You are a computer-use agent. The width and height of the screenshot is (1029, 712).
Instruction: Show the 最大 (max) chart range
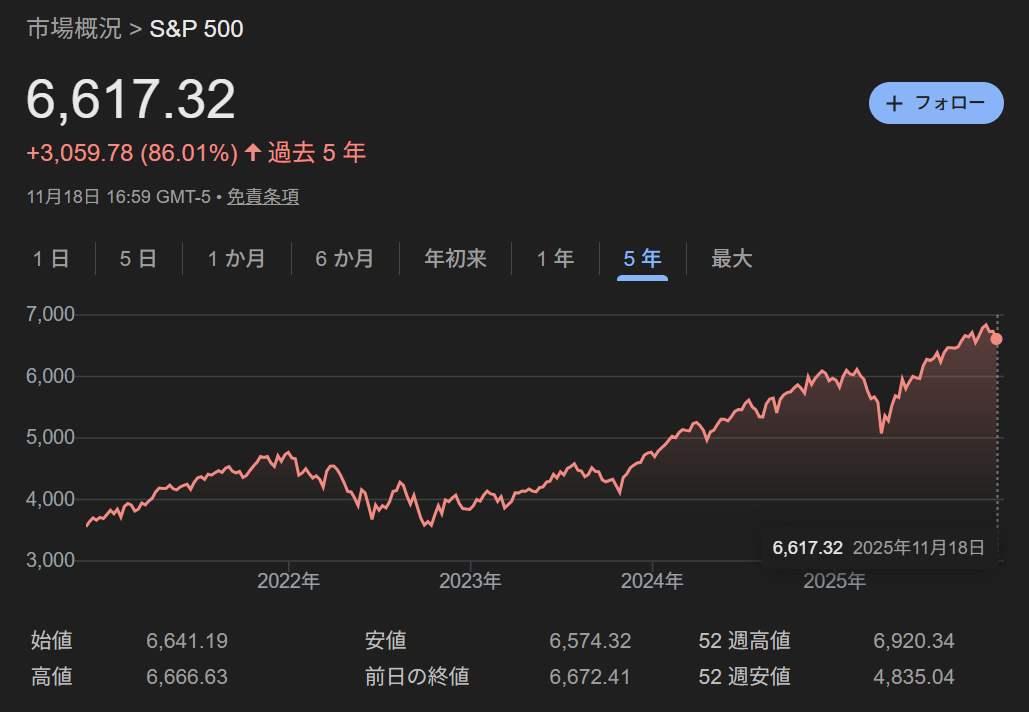coord(731,259)
